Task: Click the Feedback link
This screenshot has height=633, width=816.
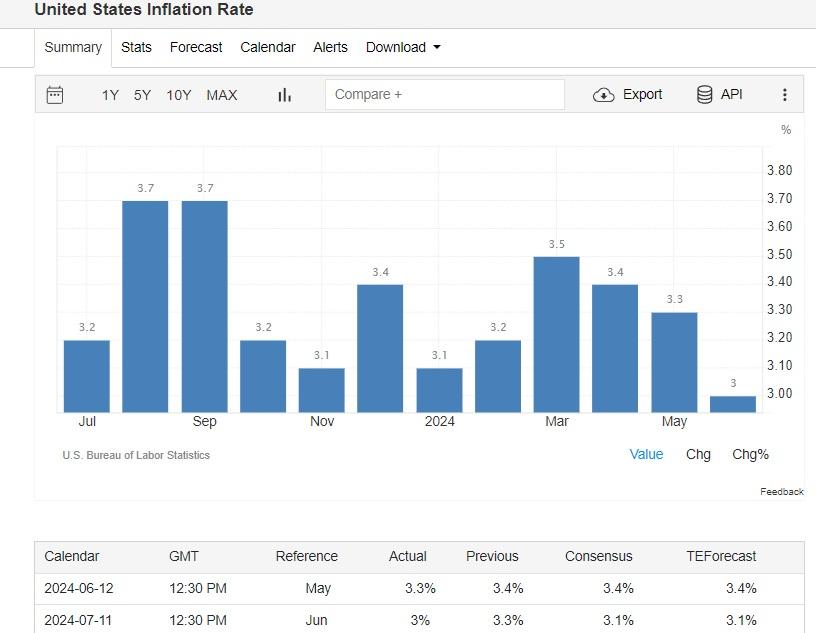Action: [x=781, y=491]
